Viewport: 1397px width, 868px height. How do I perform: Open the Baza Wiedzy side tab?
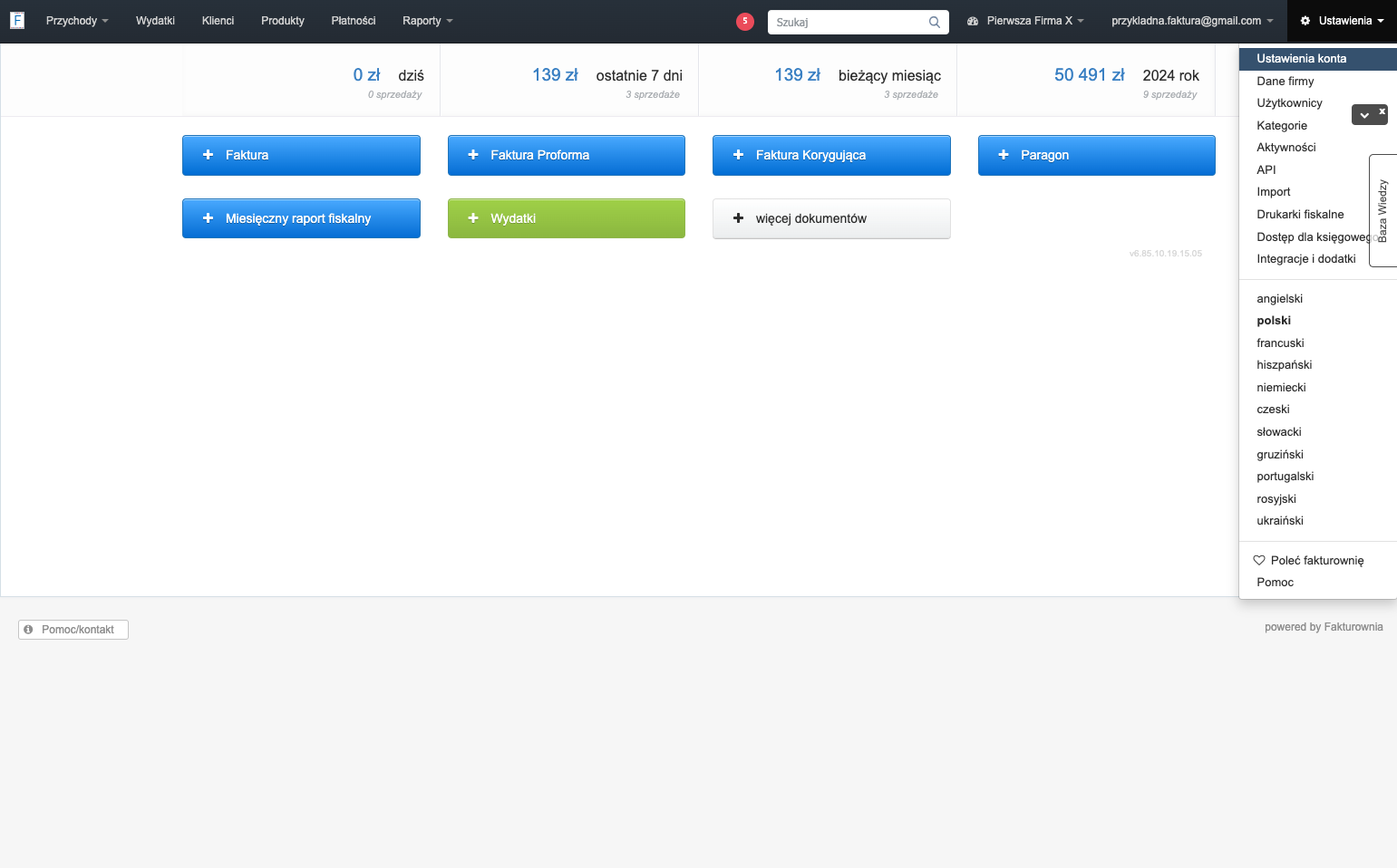point(1382,210)
